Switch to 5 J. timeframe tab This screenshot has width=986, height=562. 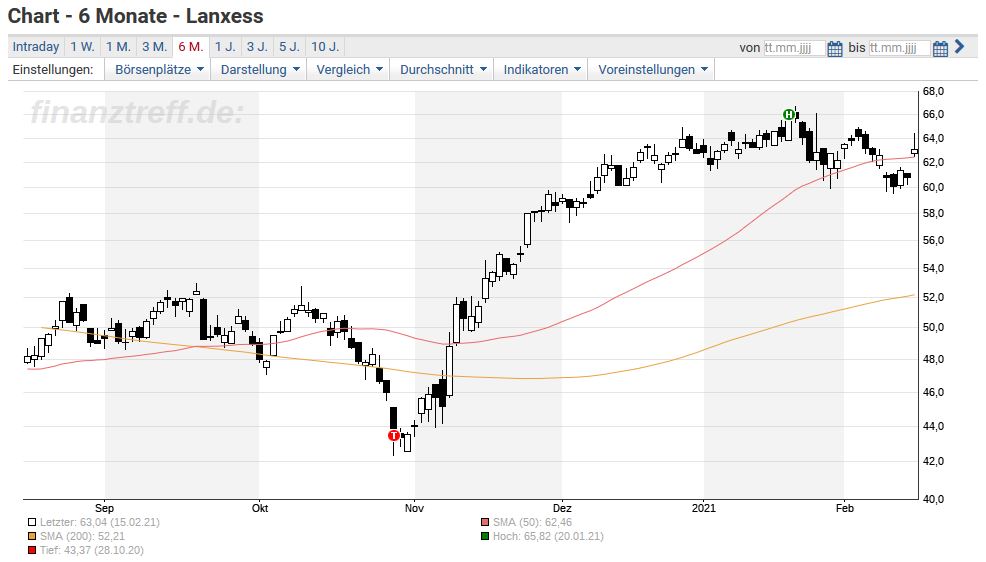289,47
